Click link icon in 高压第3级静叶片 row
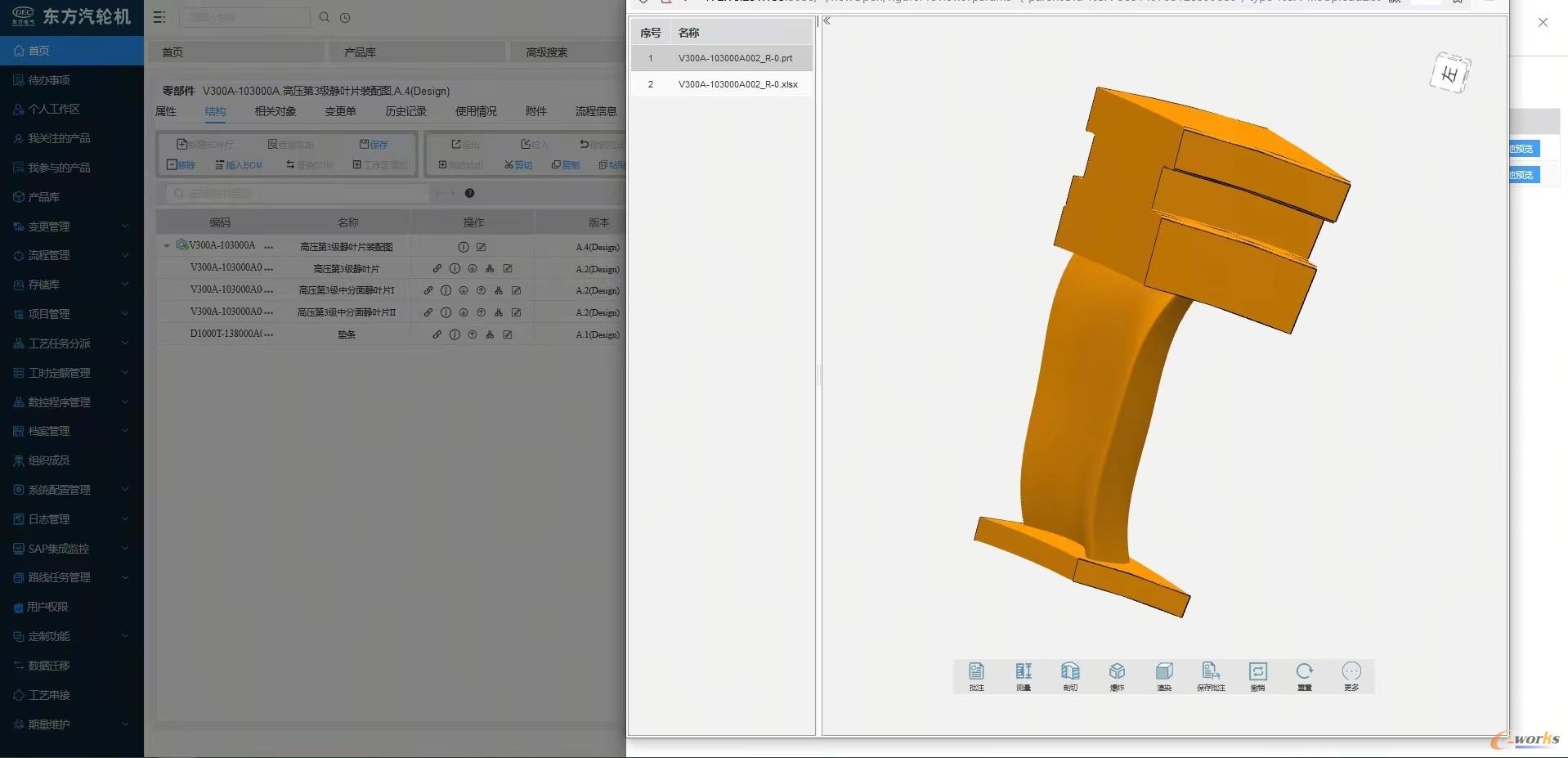Image resolution: width=1568 pixels, height=758 pixels. coord(437,268)
